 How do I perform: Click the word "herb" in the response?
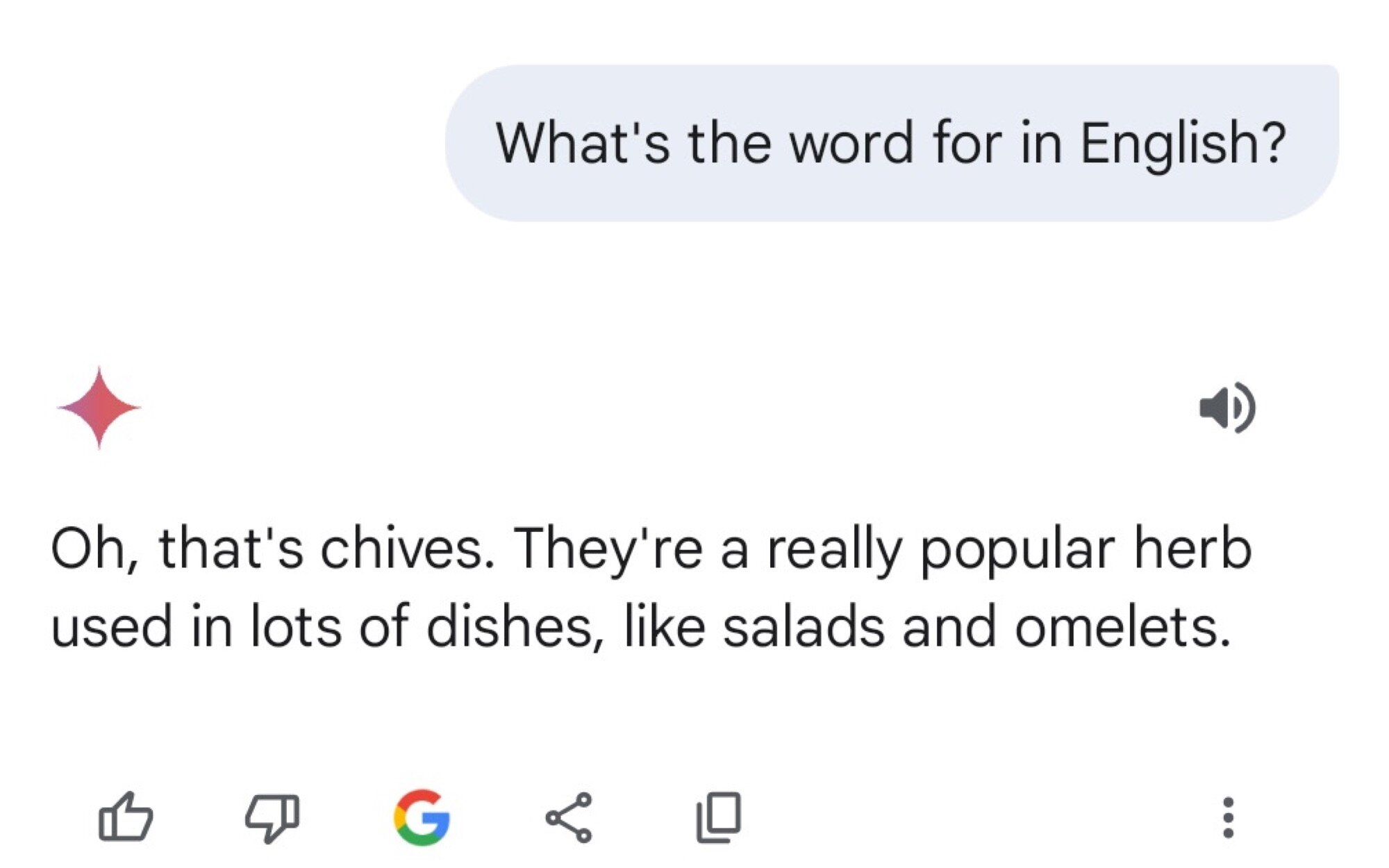(x=1192, y=549)
